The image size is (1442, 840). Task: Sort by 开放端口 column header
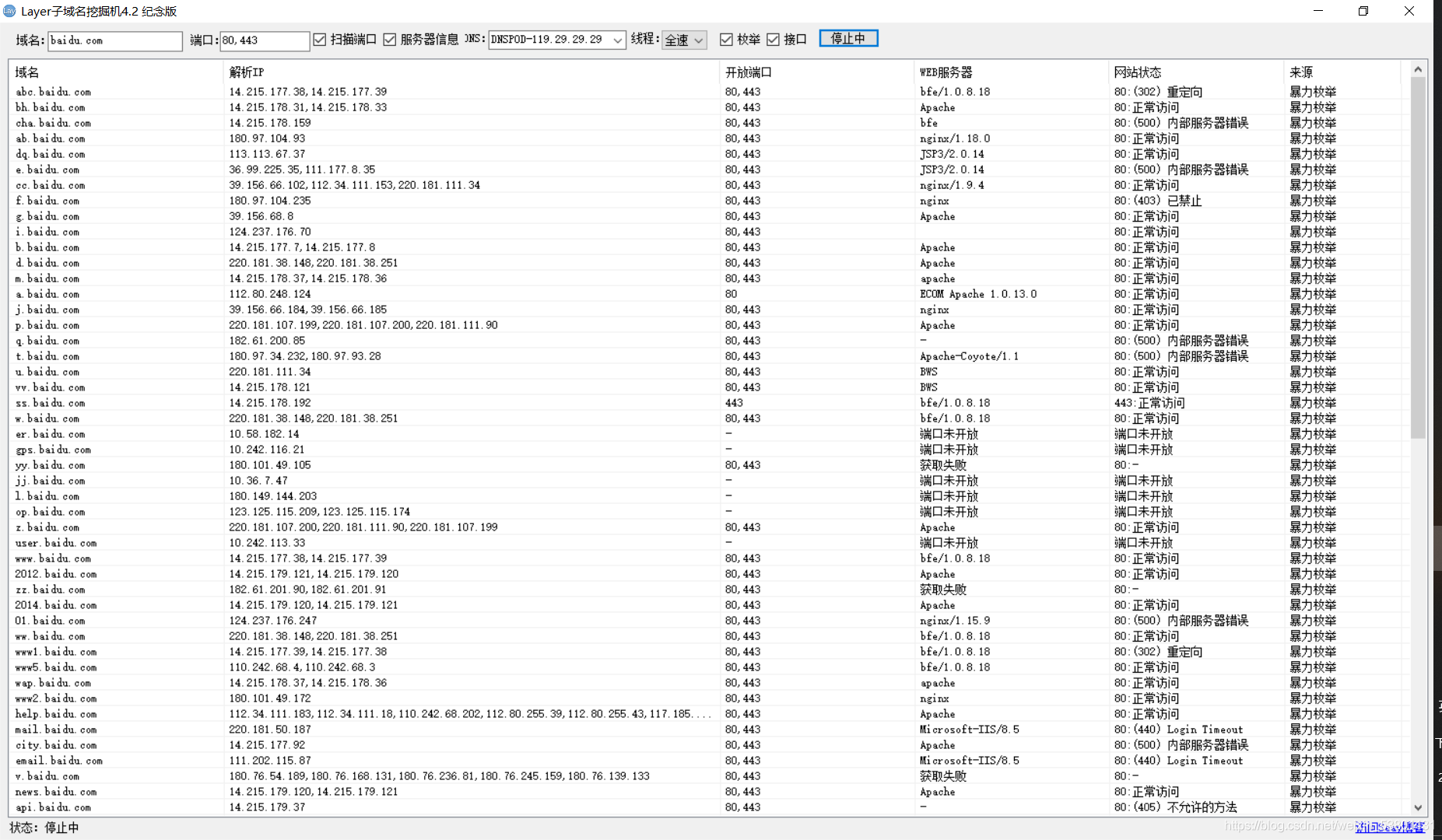816,72
